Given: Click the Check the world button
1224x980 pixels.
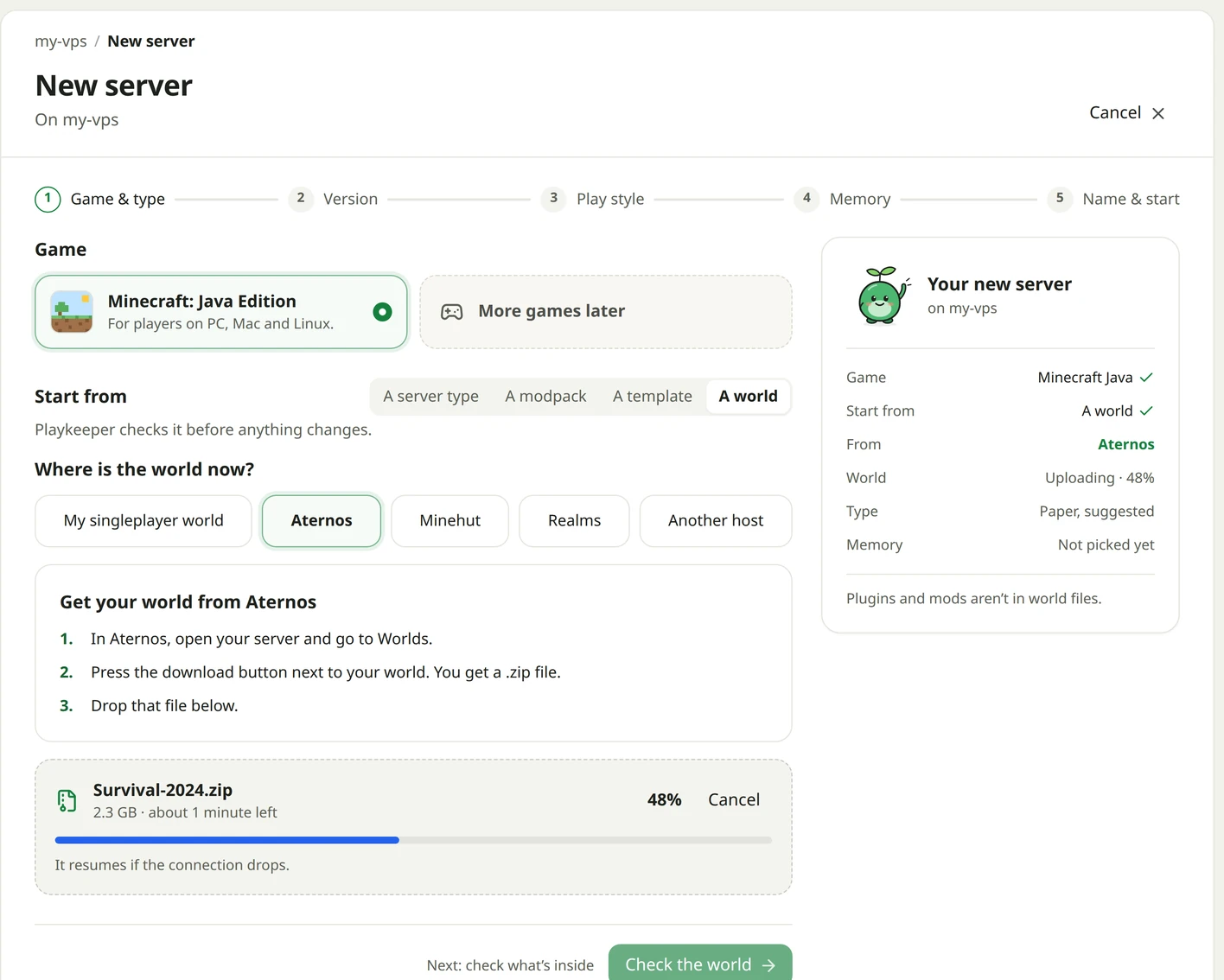Looking at the screenshot, I should click(700, 964).
